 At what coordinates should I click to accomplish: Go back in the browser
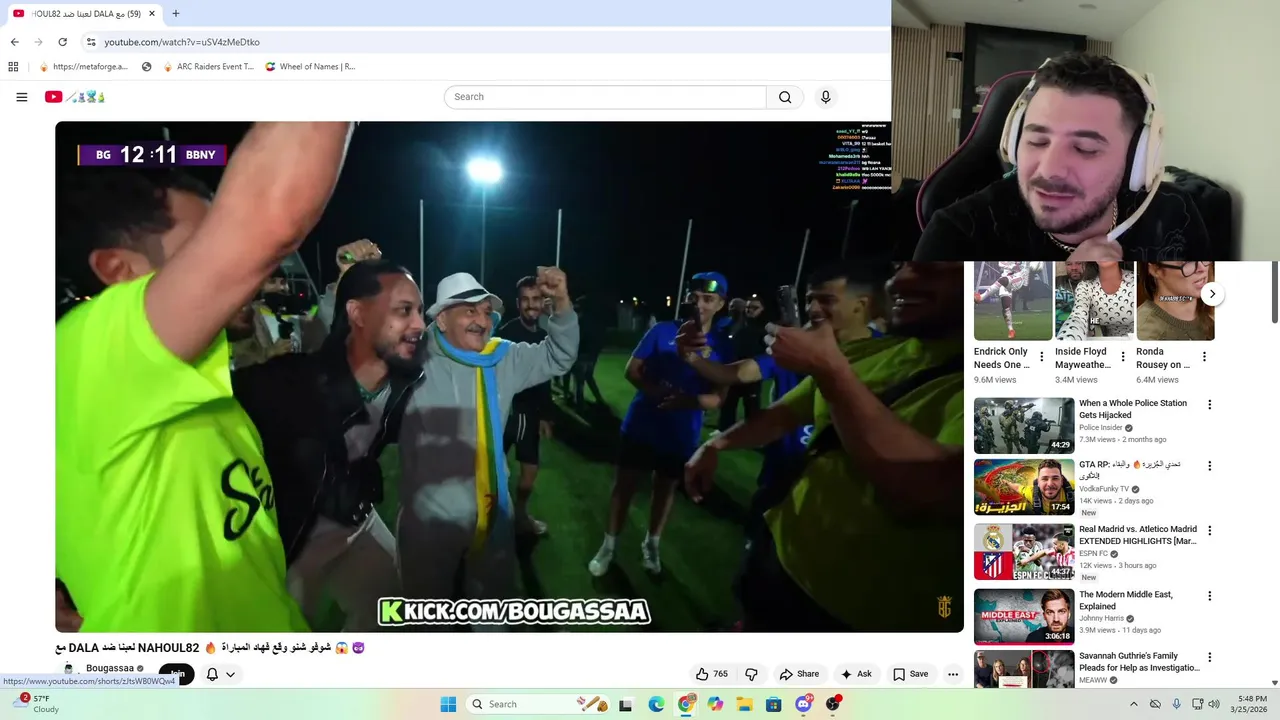point(14,42)
